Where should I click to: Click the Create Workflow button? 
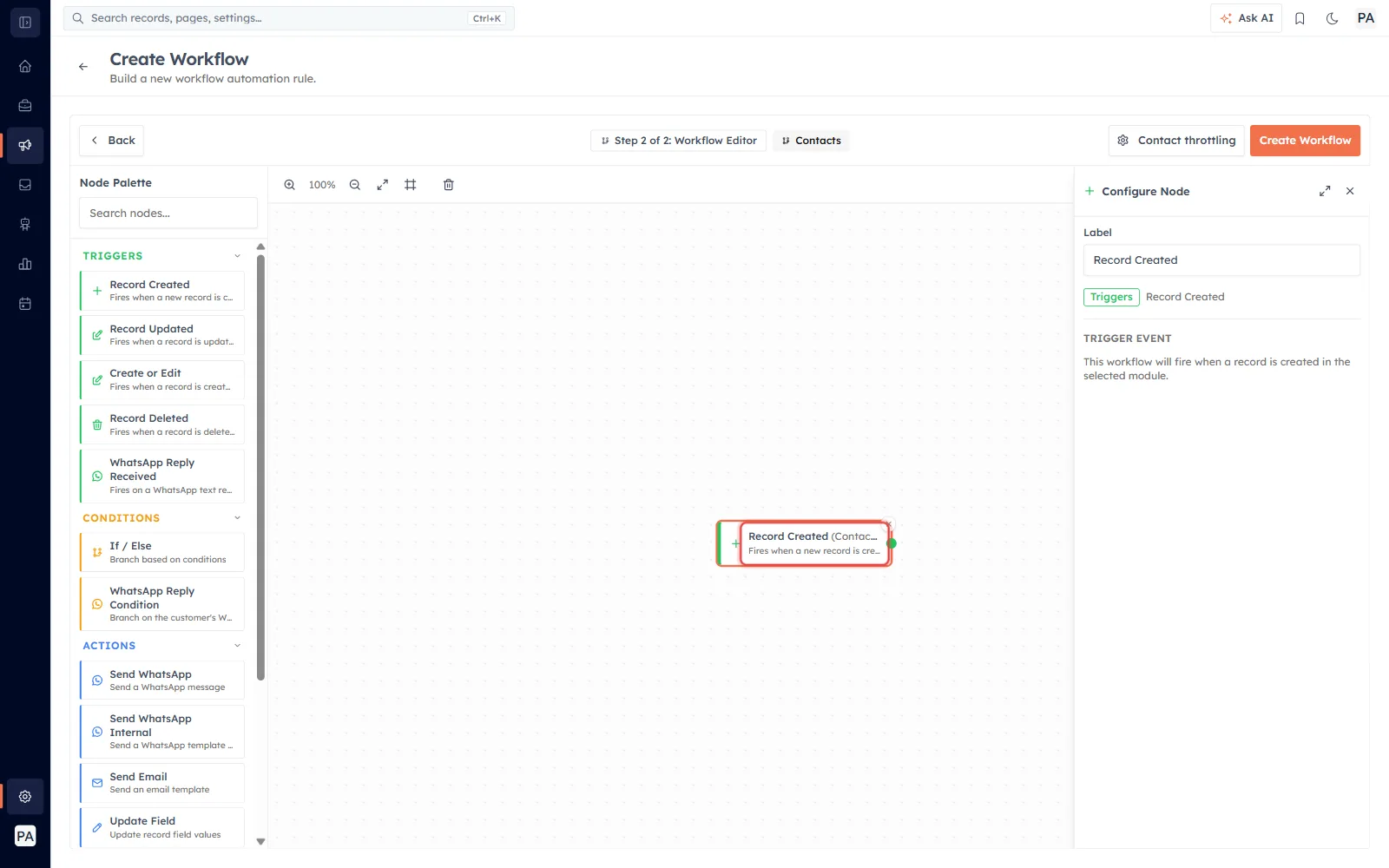tap(1305, 141)
